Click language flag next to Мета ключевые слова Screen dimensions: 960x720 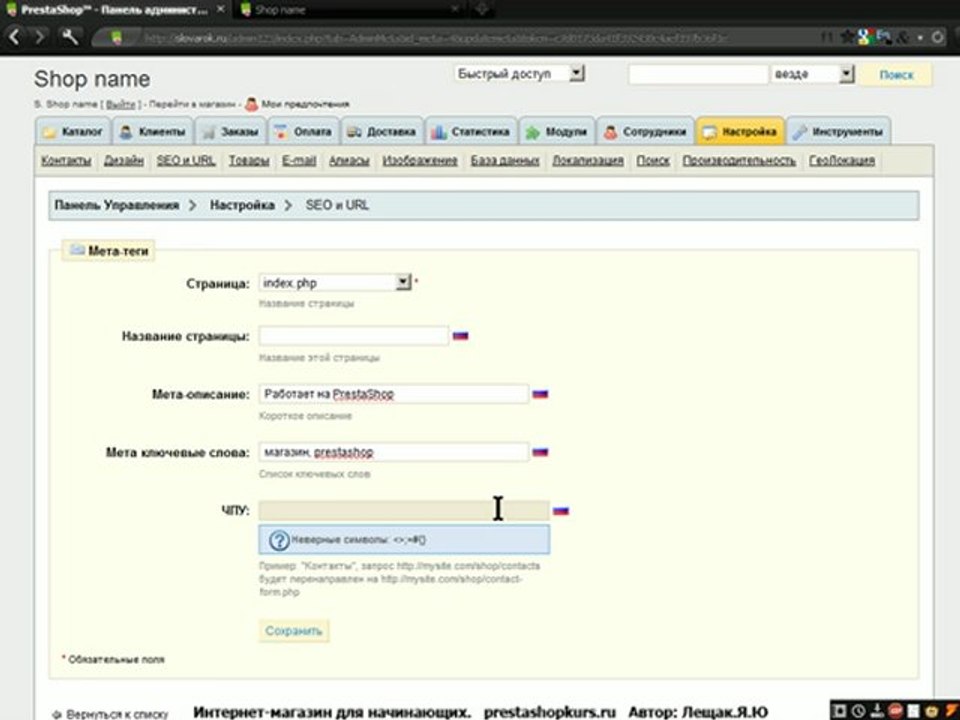tap(540, 452)
